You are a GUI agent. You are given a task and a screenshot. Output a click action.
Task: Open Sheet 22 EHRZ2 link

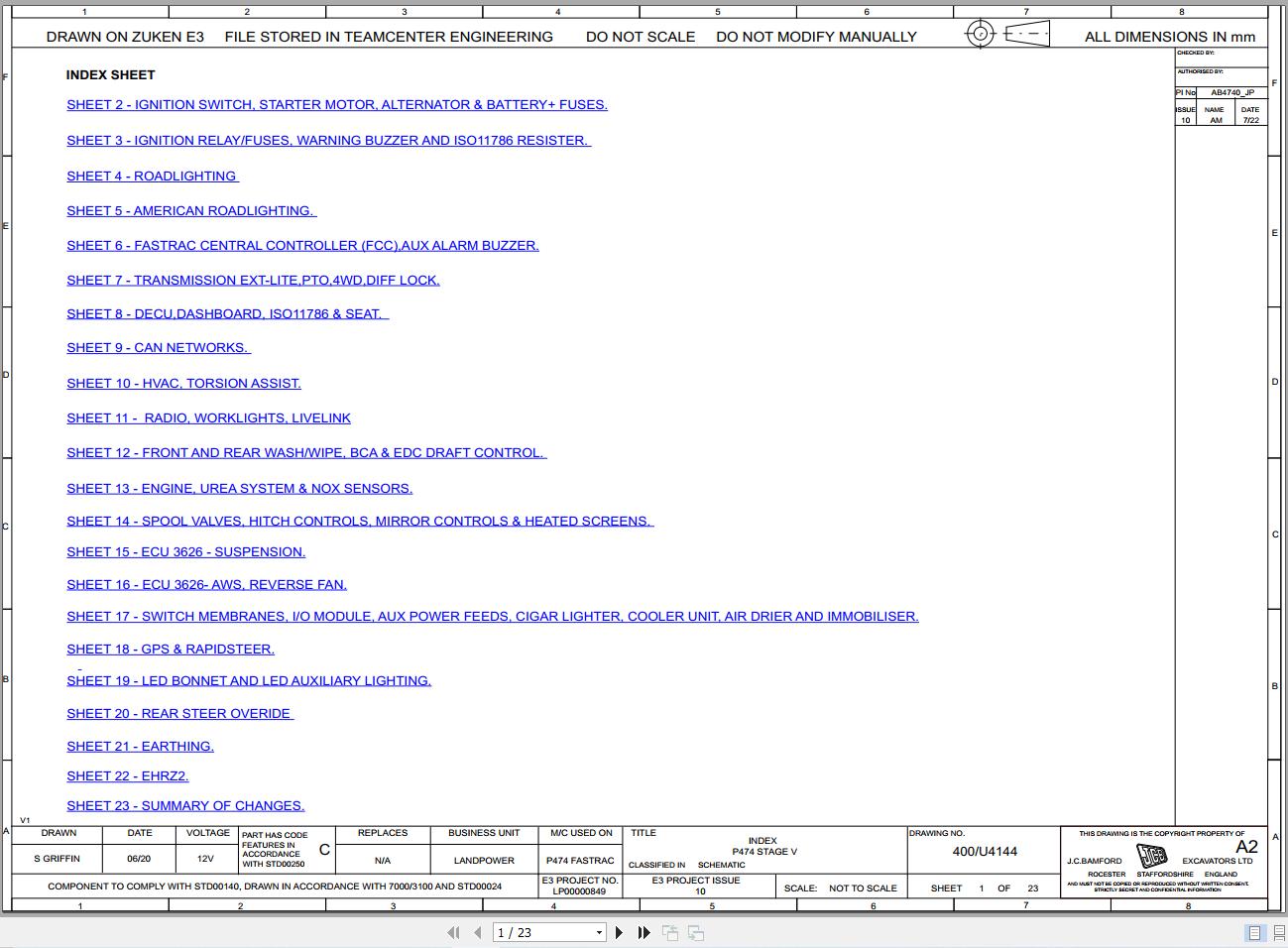coord(127,776)
